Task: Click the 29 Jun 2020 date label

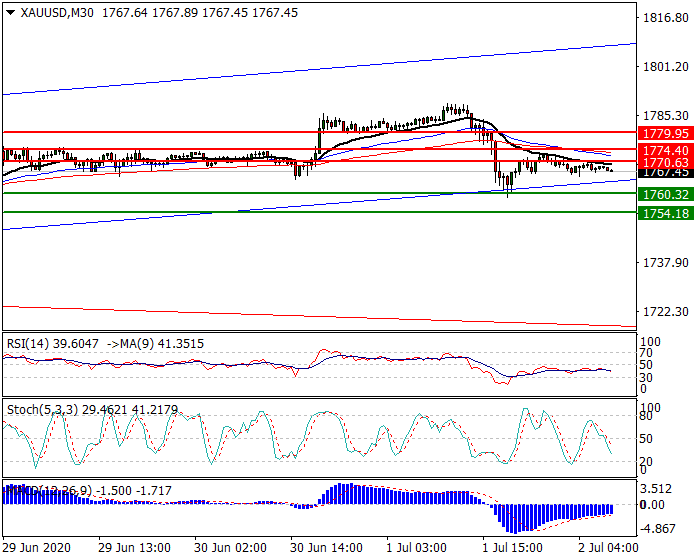Action: (36, 547)
